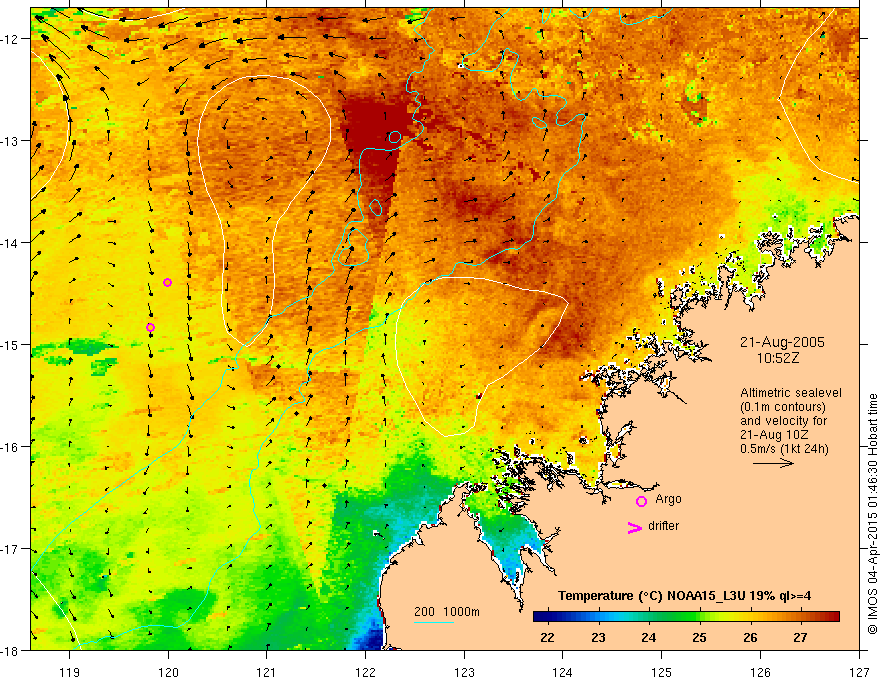The width and height of the screenshot is (880, 680).
Task: Click the "and velocity for" caption line
Action: tap(783, 421)
